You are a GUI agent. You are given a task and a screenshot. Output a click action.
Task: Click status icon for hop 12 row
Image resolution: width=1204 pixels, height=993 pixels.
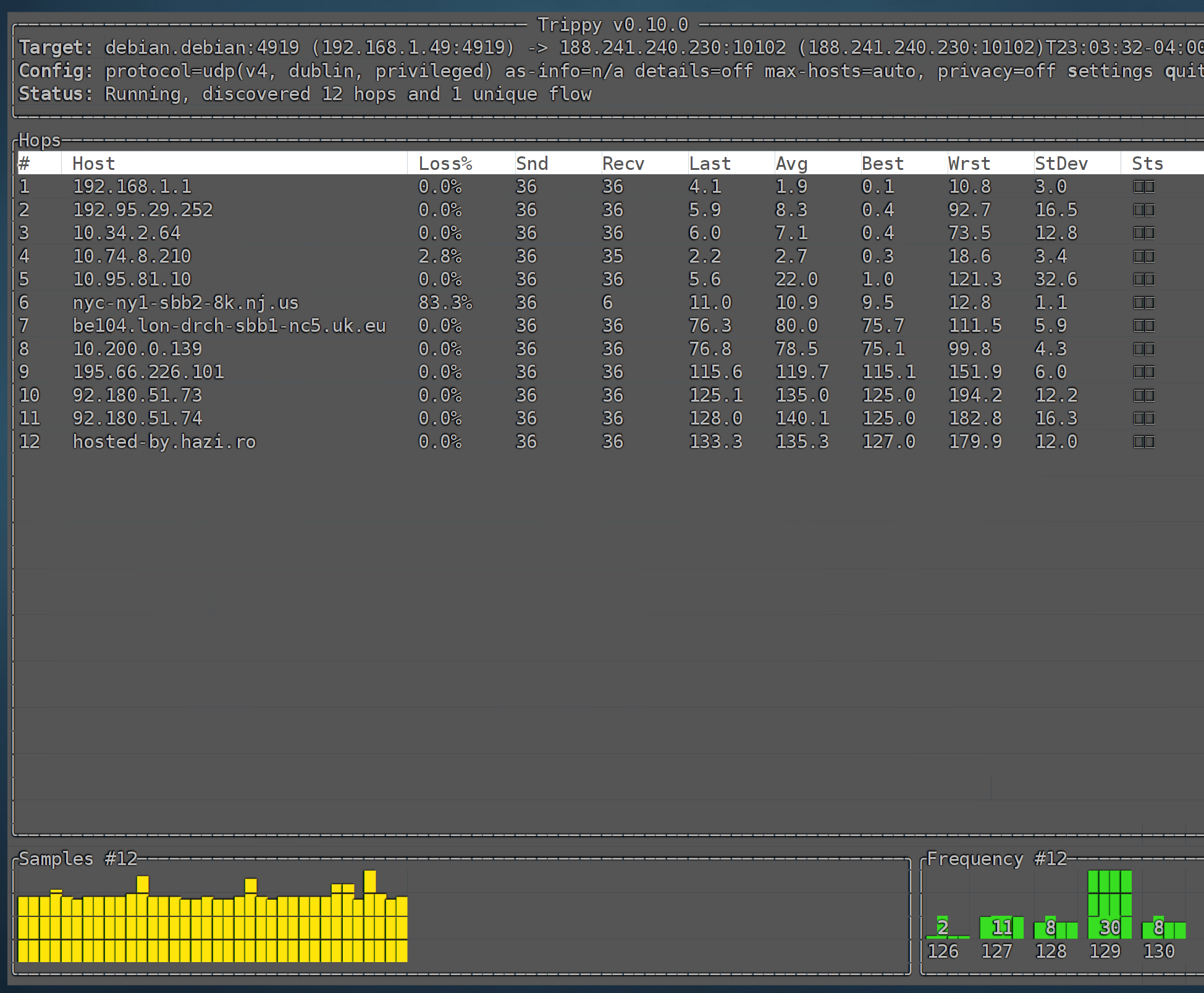click(1143, 442)
